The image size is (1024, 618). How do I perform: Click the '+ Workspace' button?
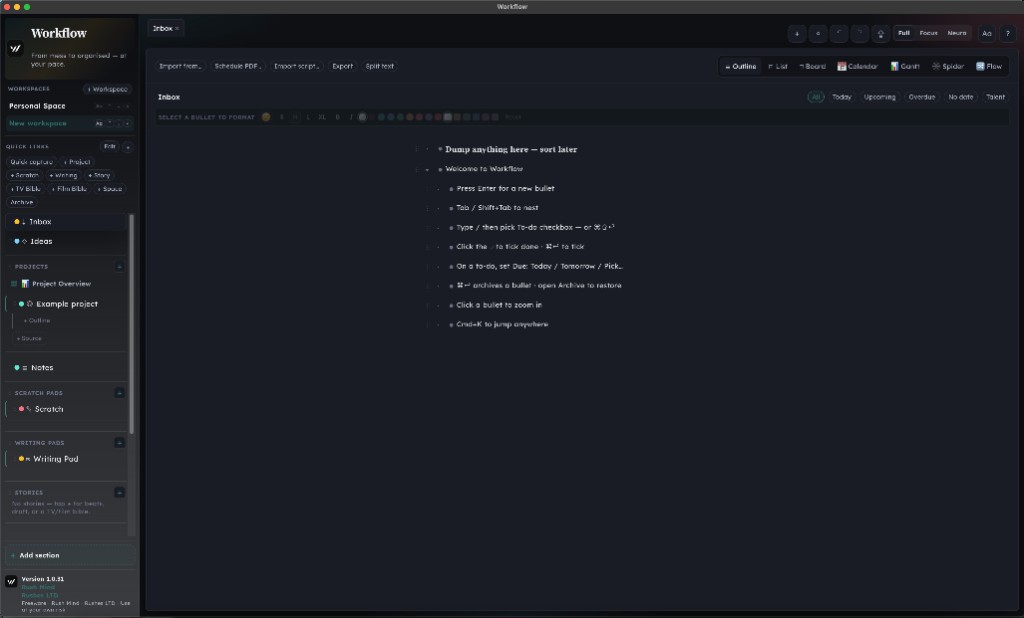click(108, 89)
